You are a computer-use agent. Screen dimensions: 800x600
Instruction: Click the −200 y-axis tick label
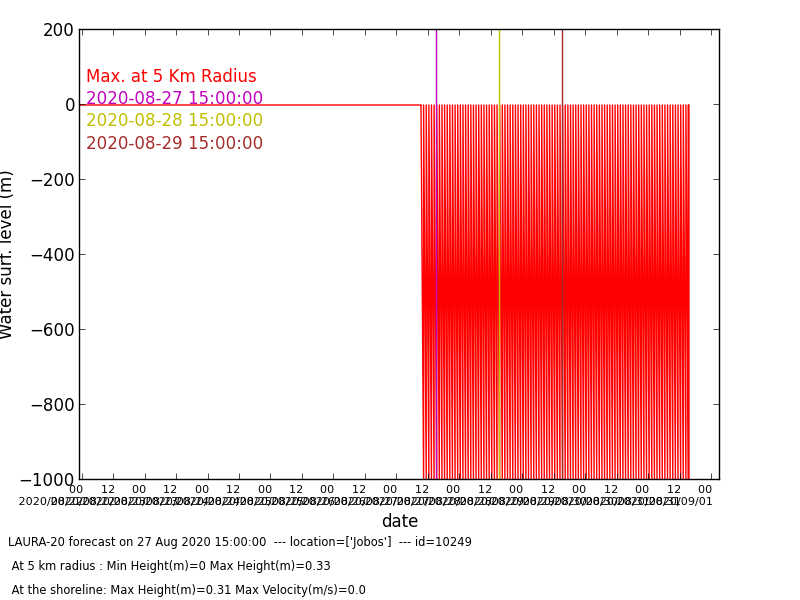(52, 180)
